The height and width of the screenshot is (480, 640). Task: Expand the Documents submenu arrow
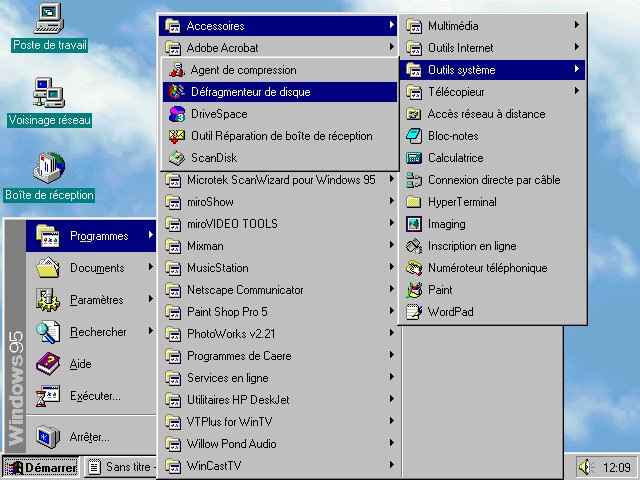[151, 267]
